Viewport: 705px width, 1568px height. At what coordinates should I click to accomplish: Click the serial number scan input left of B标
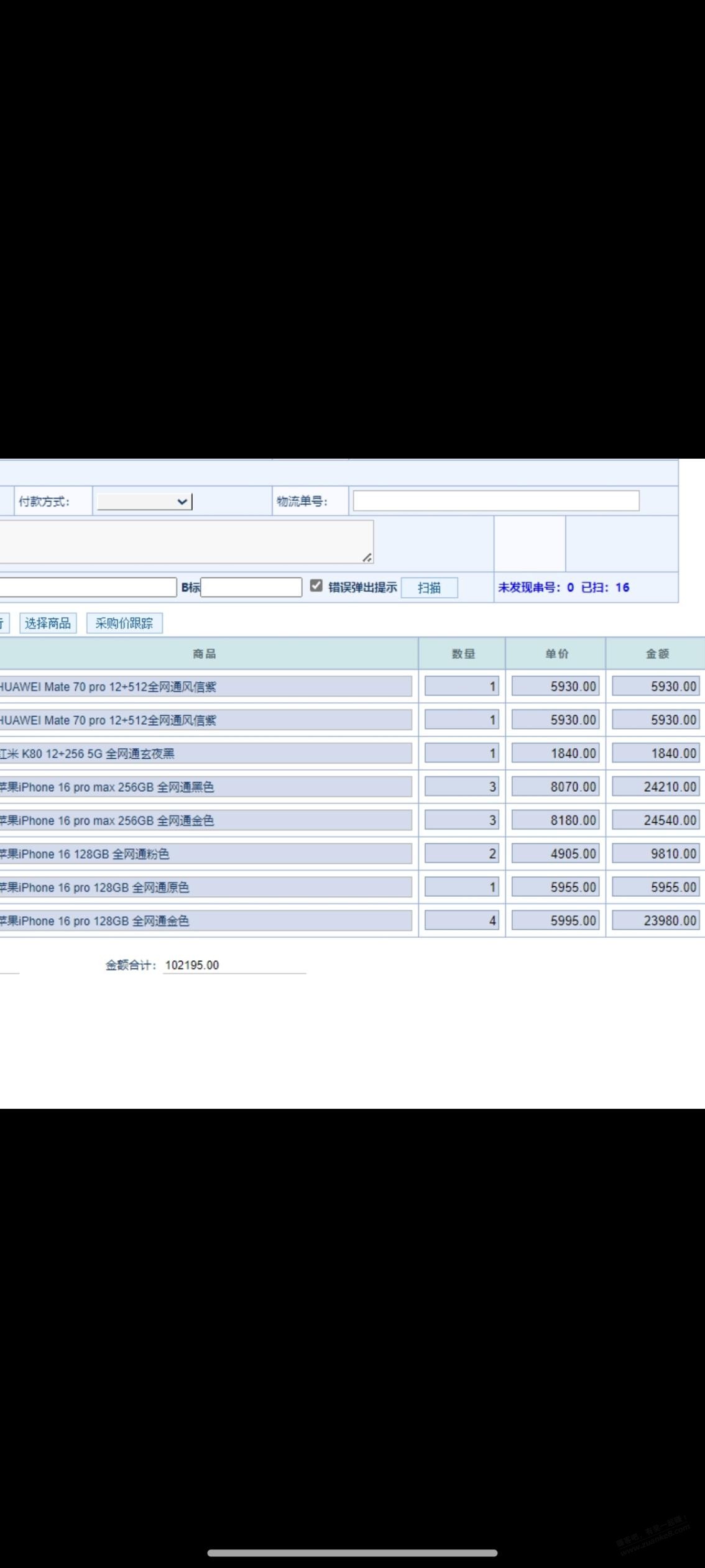[88, 587]
